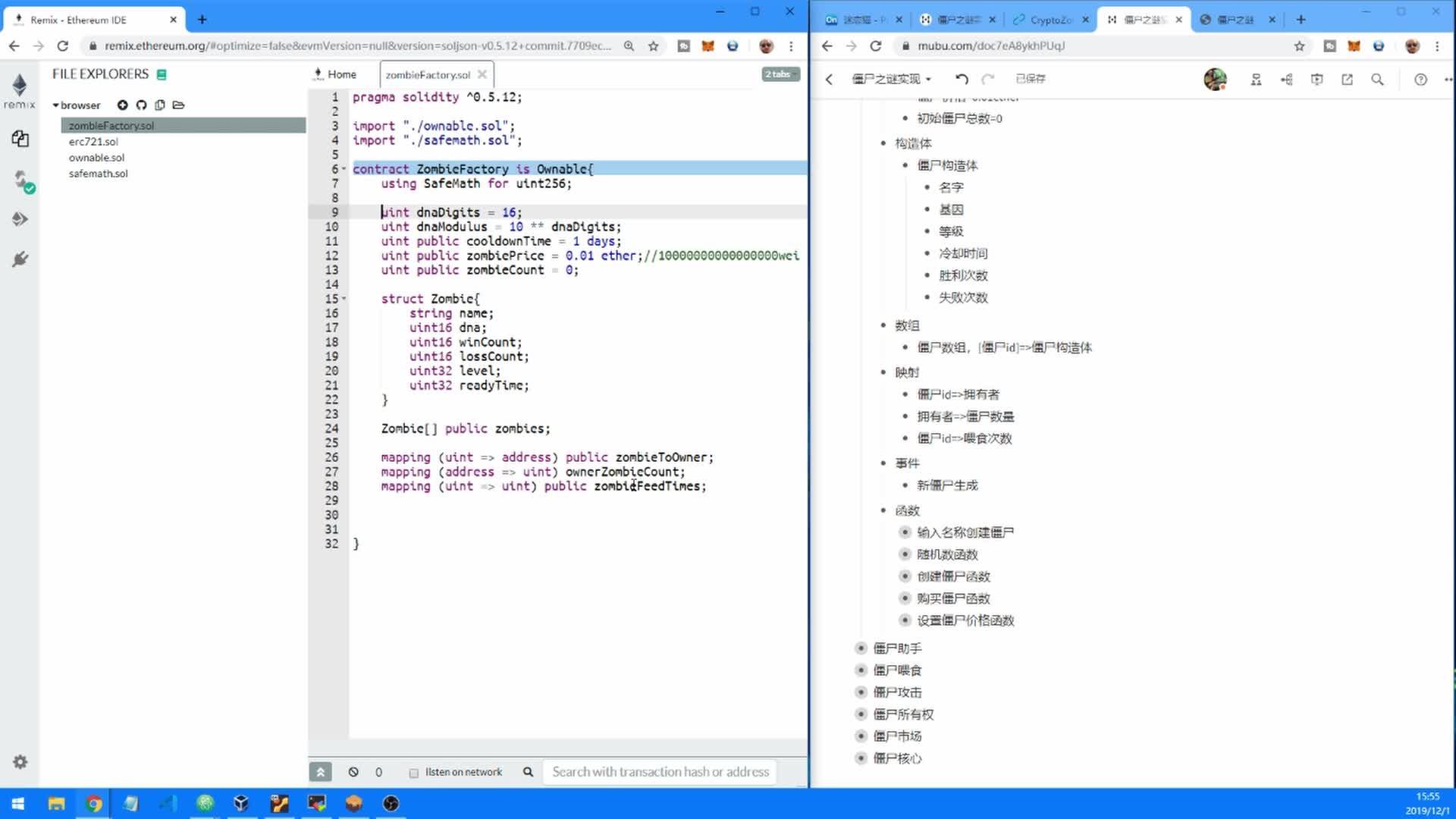Open the ownable.sol file
1456x819 pixels.
point(96,158)
